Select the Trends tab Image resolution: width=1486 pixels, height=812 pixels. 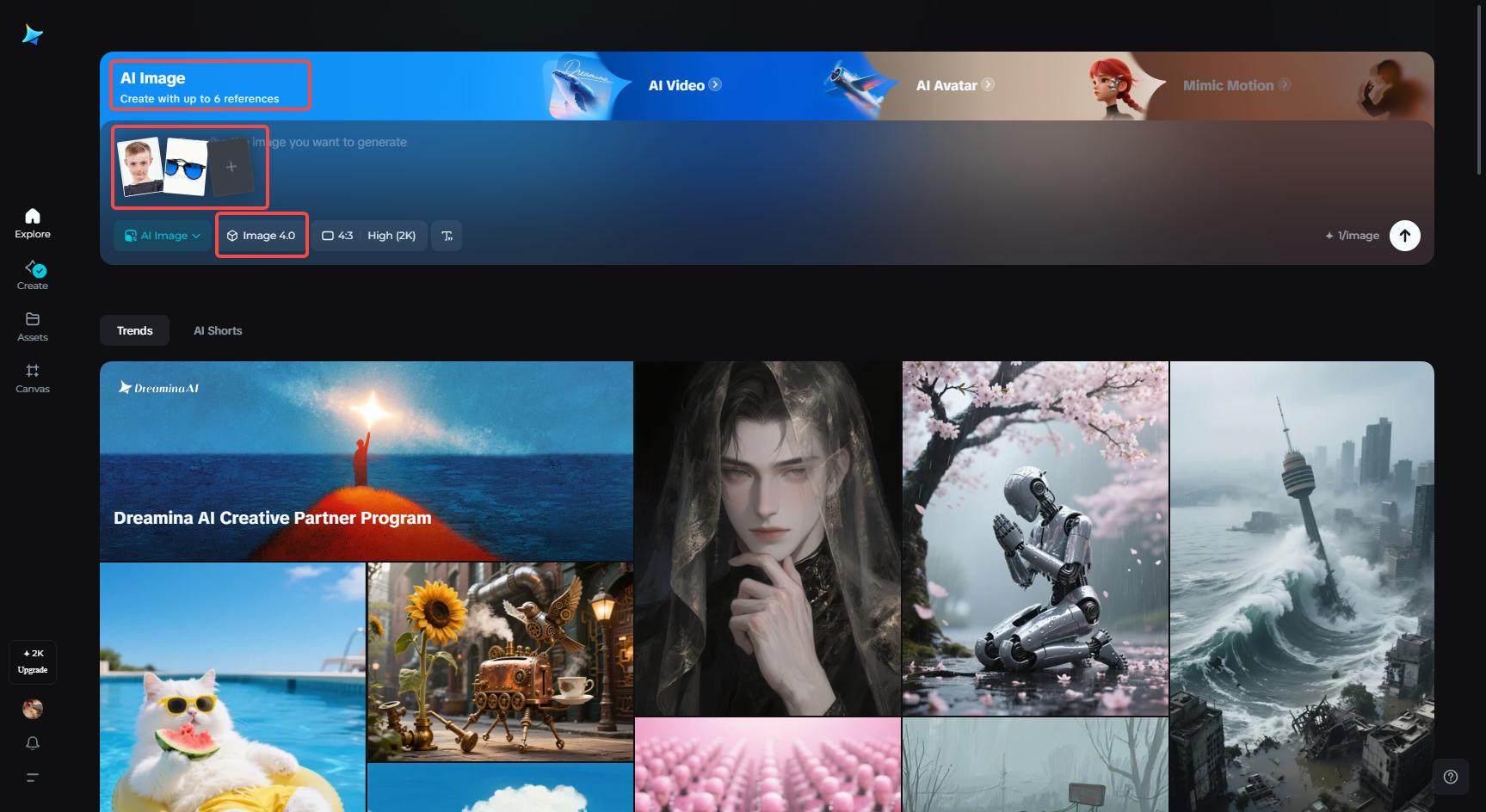click(135, 330)
